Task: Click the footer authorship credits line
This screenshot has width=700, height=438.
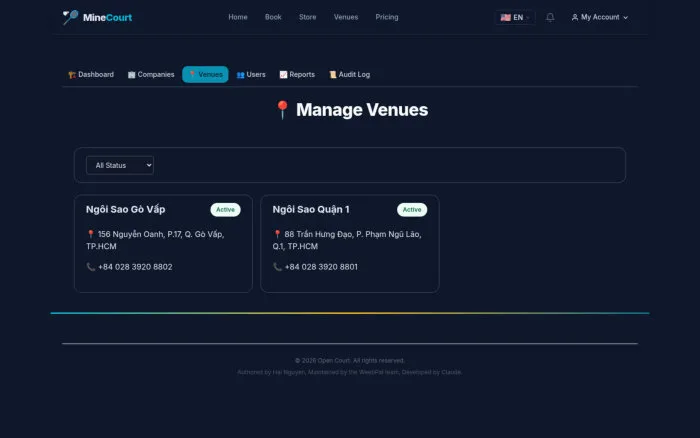Action: (350, 372)
